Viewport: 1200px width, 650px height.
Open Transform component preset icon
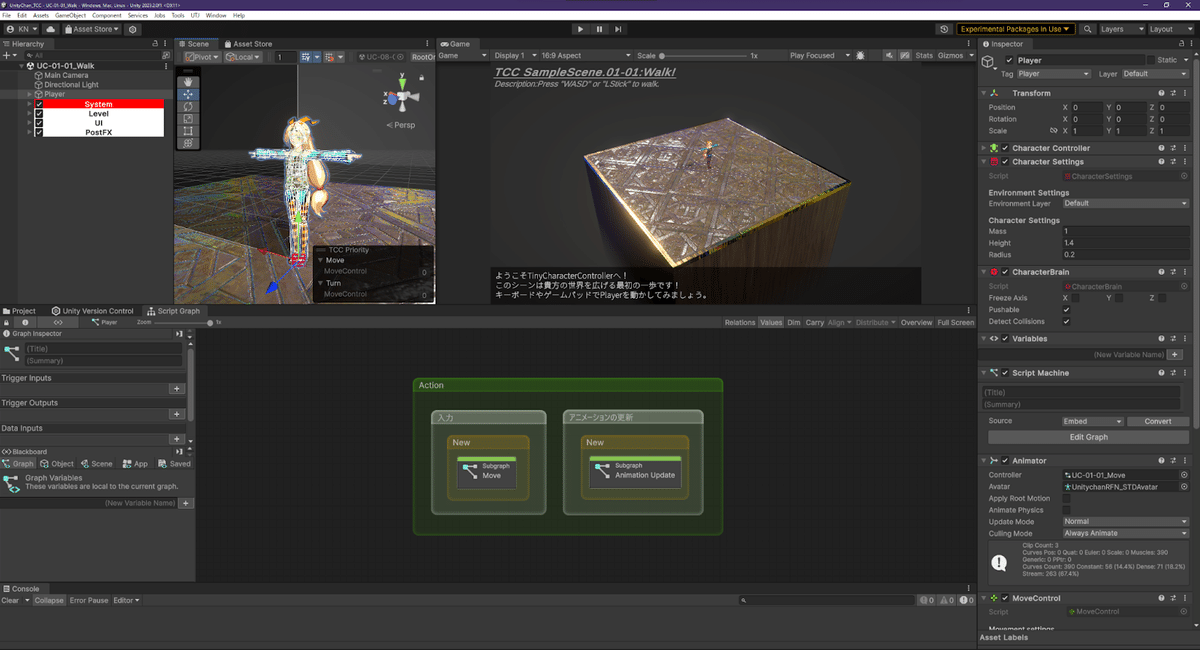1174,93
